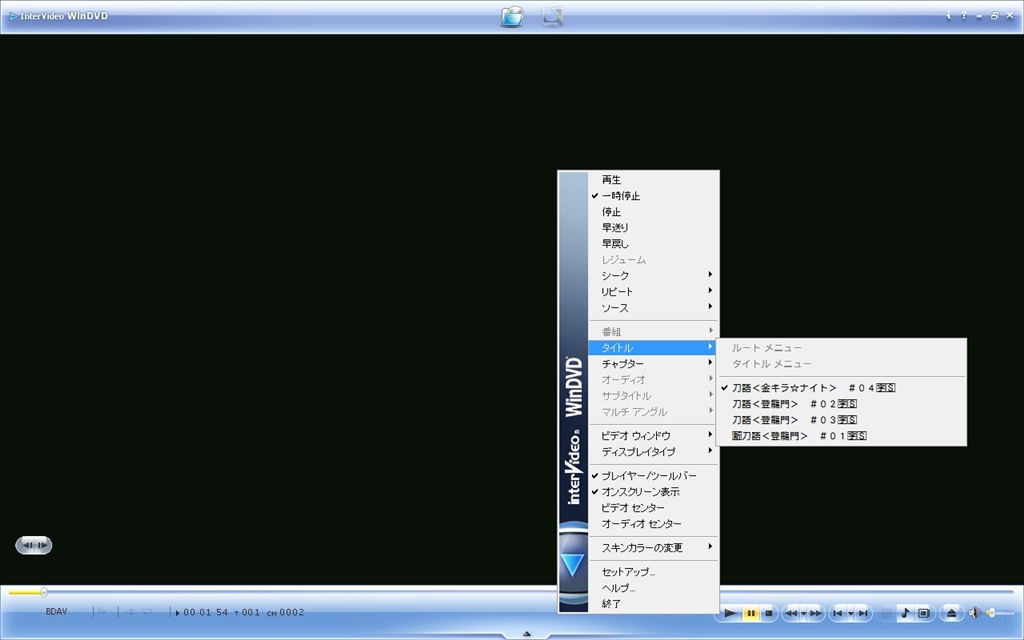Toggle the checked 一時停止 menu item
Image resolution: width=1024 pixels, height=640 pixels.
[x=653, y=195]
